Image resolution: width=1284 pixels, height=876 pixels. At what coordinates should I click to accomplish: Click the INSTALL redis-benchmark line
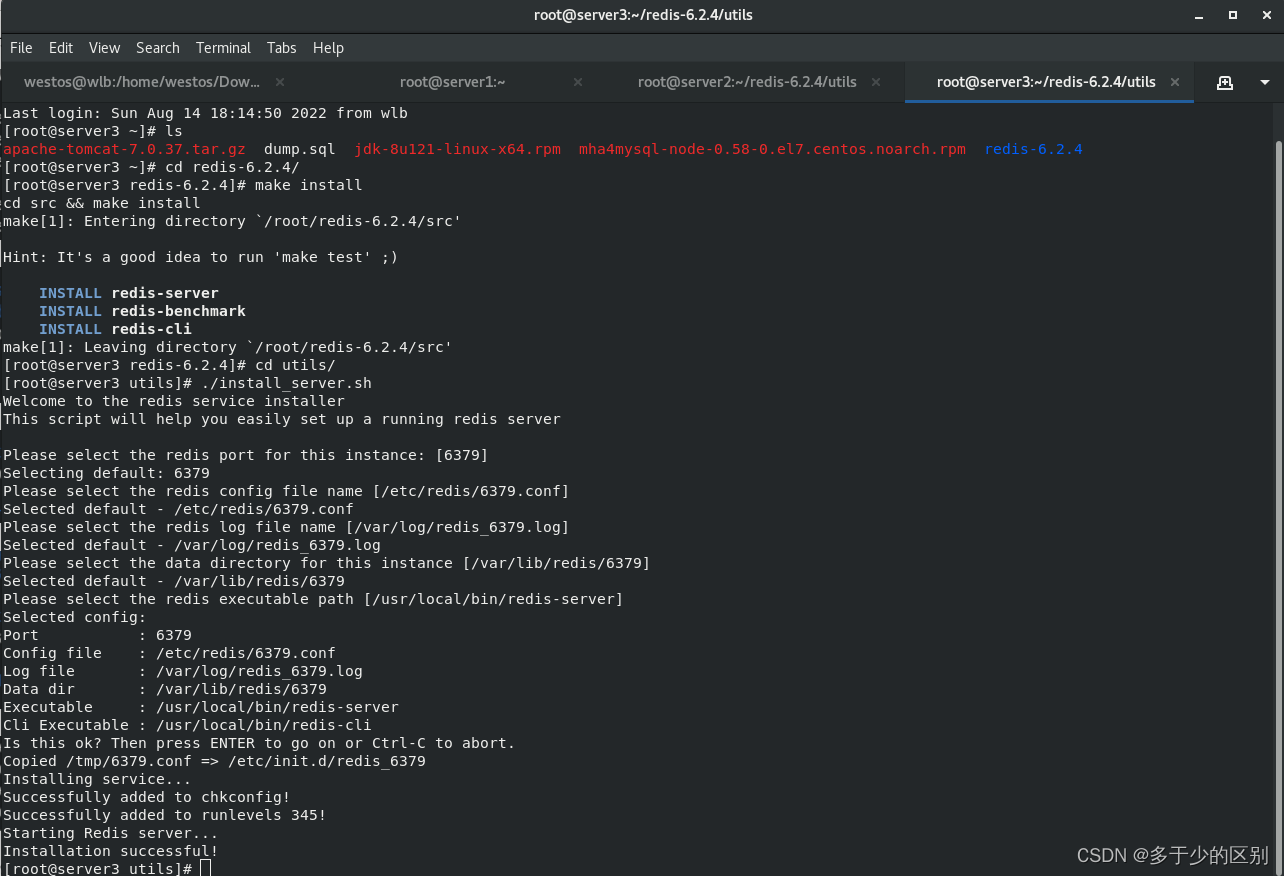tap(142, 311)
